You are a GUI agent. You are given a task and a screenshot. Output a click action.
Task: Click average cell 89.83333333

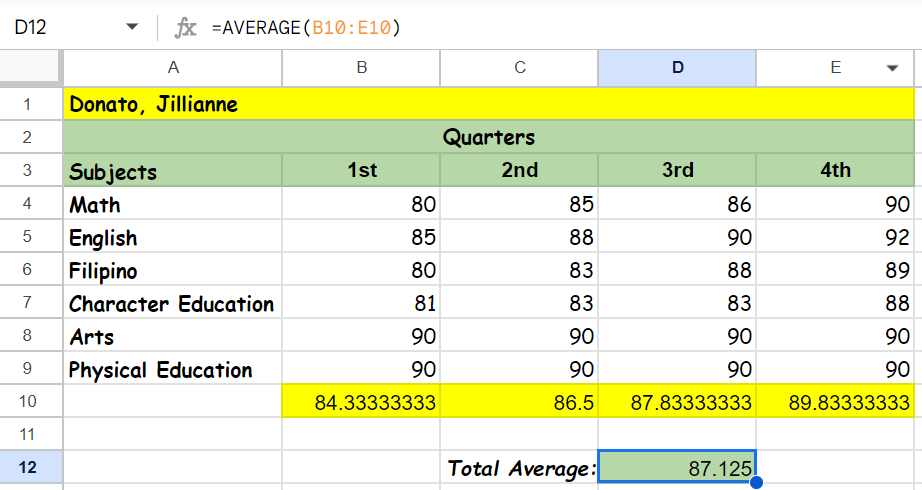coord(836,401)
